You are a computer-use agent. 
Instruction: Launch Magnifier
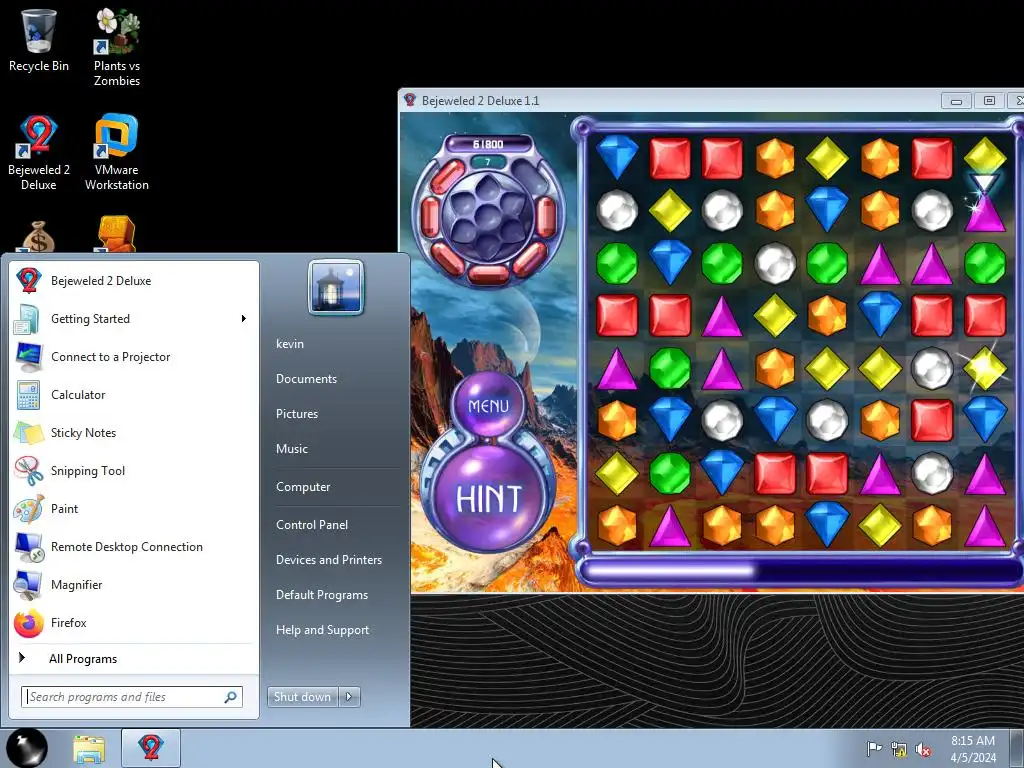[134, 584]
